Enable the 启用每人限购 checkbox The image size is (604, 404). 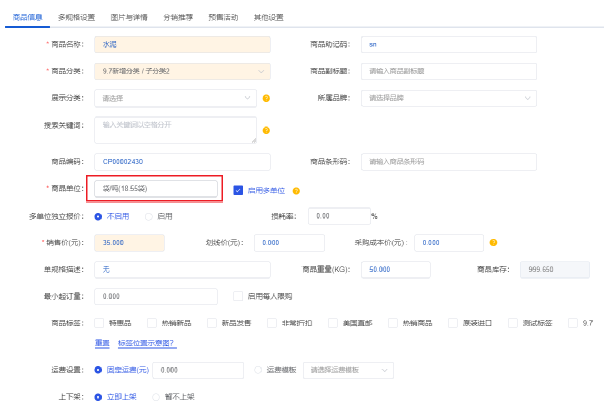pos(237,296)
